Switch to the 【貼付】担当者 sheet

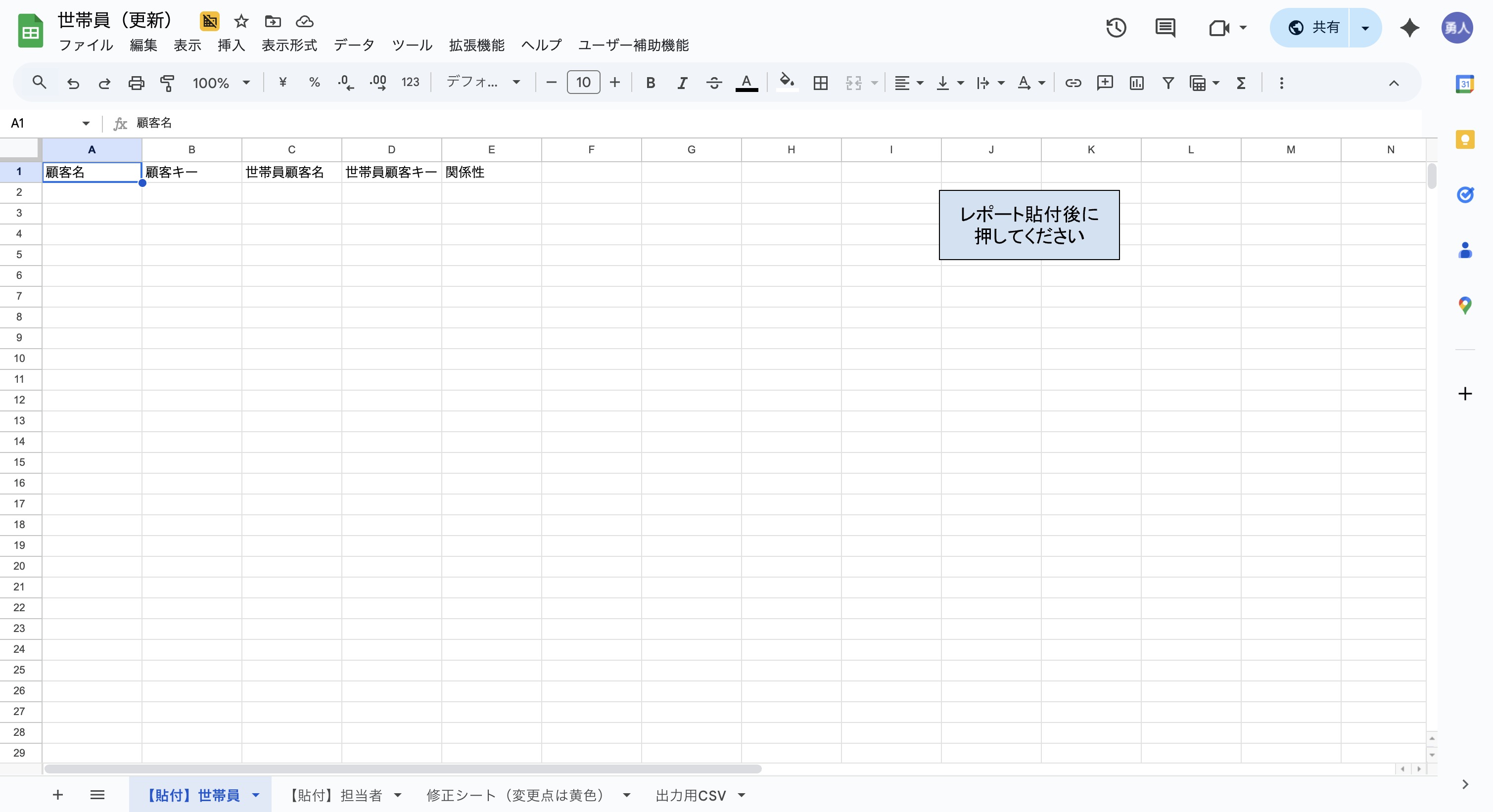(336, 795)
